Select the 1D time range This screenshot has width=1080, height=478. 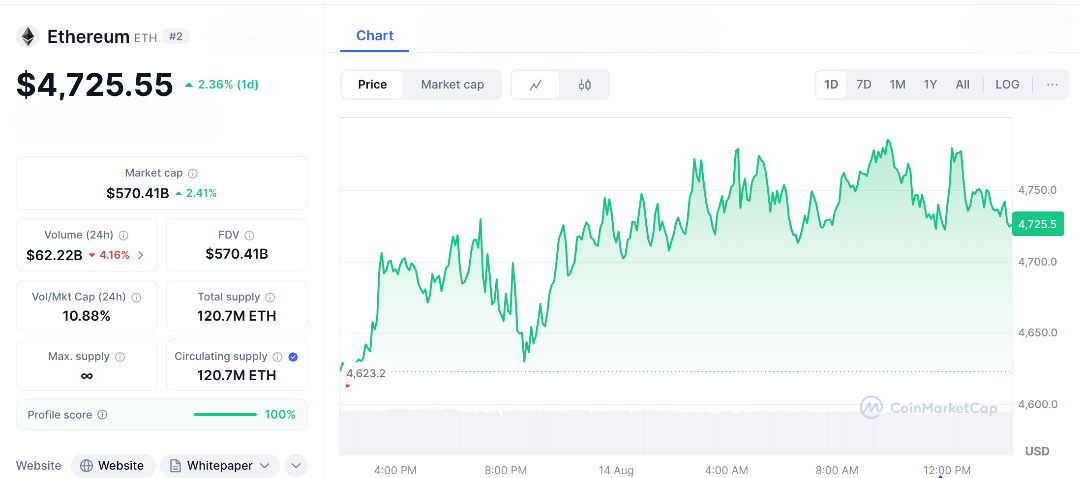click(x=831, y=85)
